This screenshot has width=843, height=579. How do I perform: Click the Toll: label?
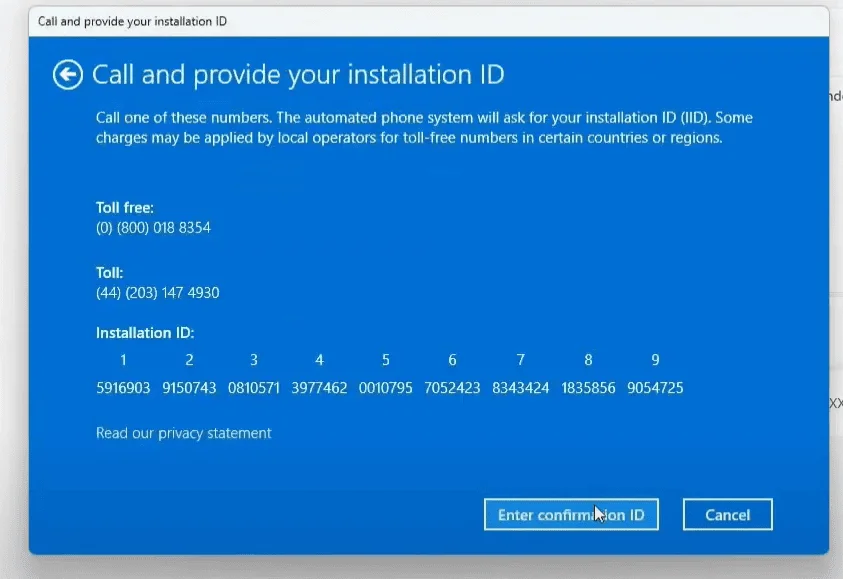110,273
